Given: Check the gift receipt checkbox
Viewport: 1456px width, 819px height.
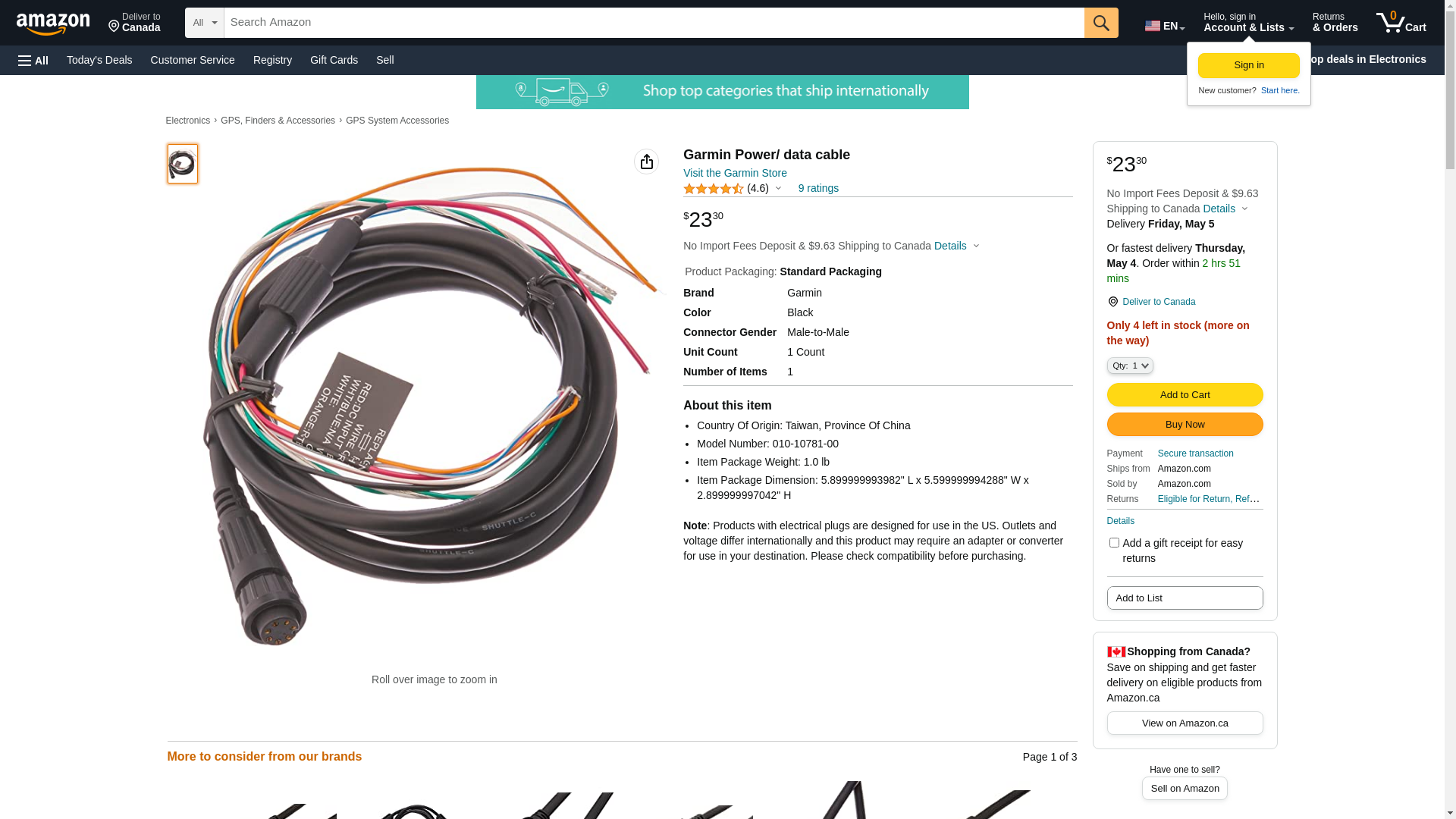Looking at the screenshot, I should (1114, 543).
